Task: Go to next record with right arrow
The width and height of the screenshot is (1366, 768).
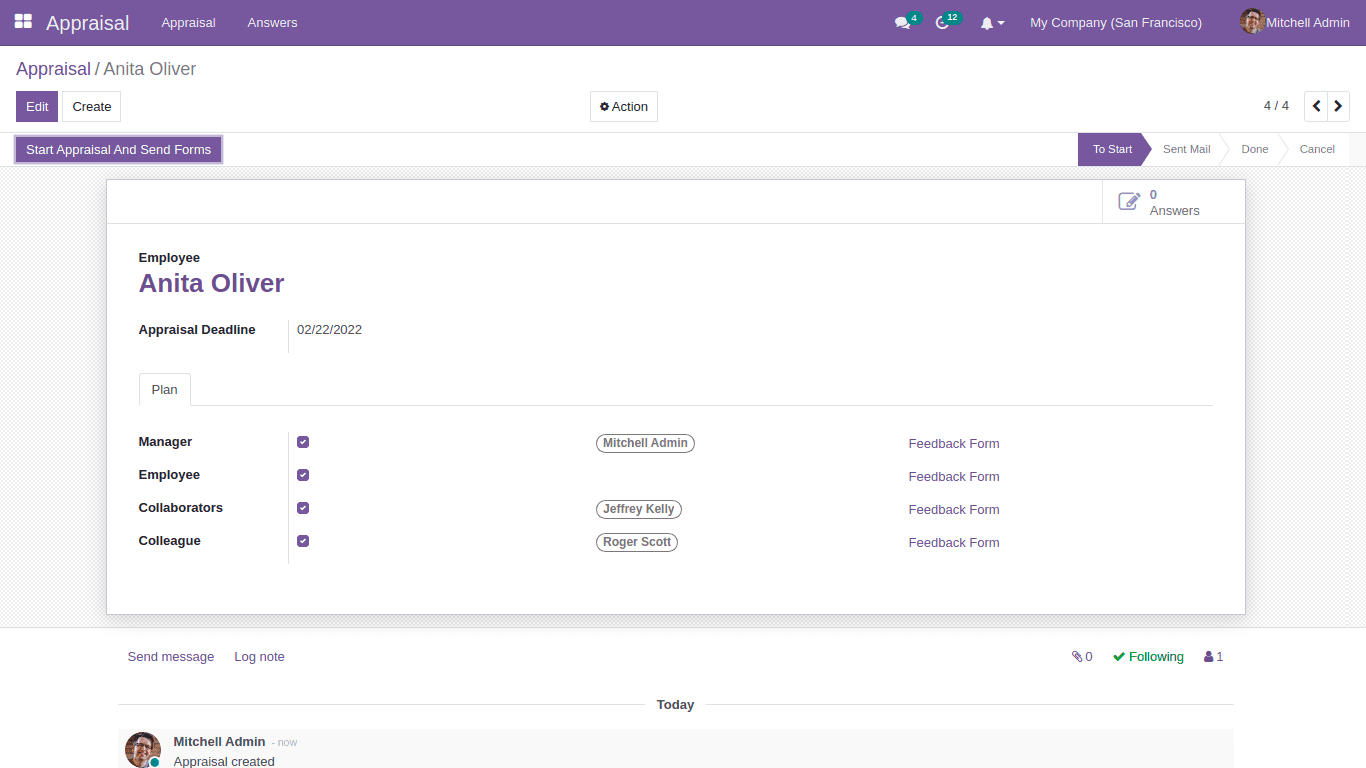Action: 1339,105
